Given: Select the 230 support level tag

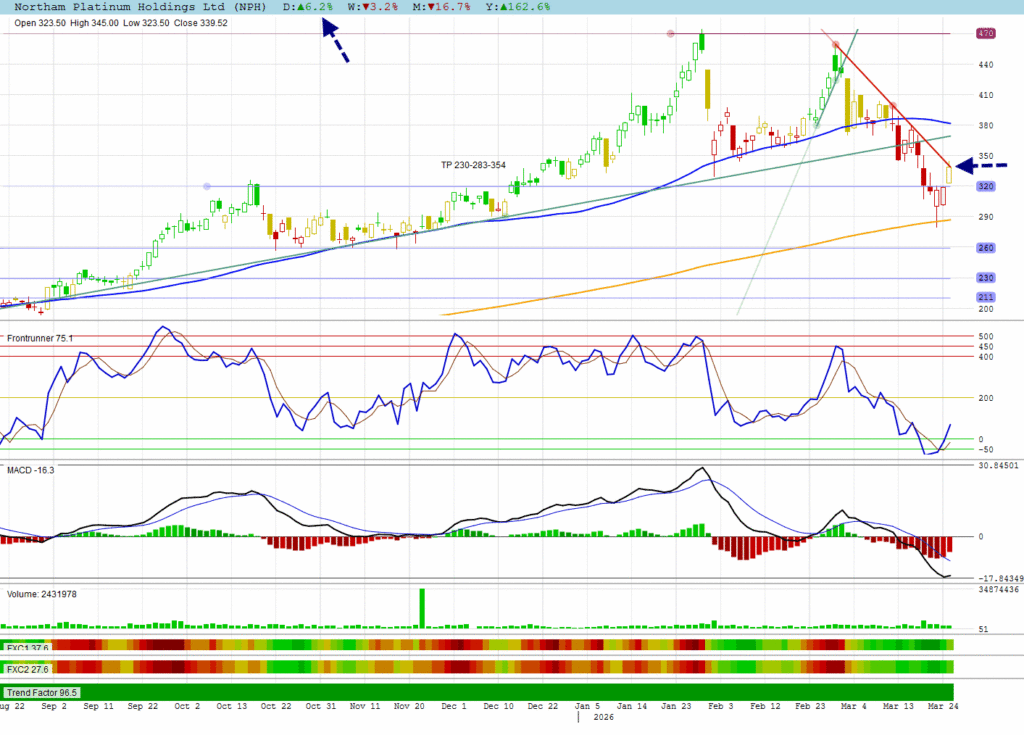Looking at the screenshot, I should point(985,278).
